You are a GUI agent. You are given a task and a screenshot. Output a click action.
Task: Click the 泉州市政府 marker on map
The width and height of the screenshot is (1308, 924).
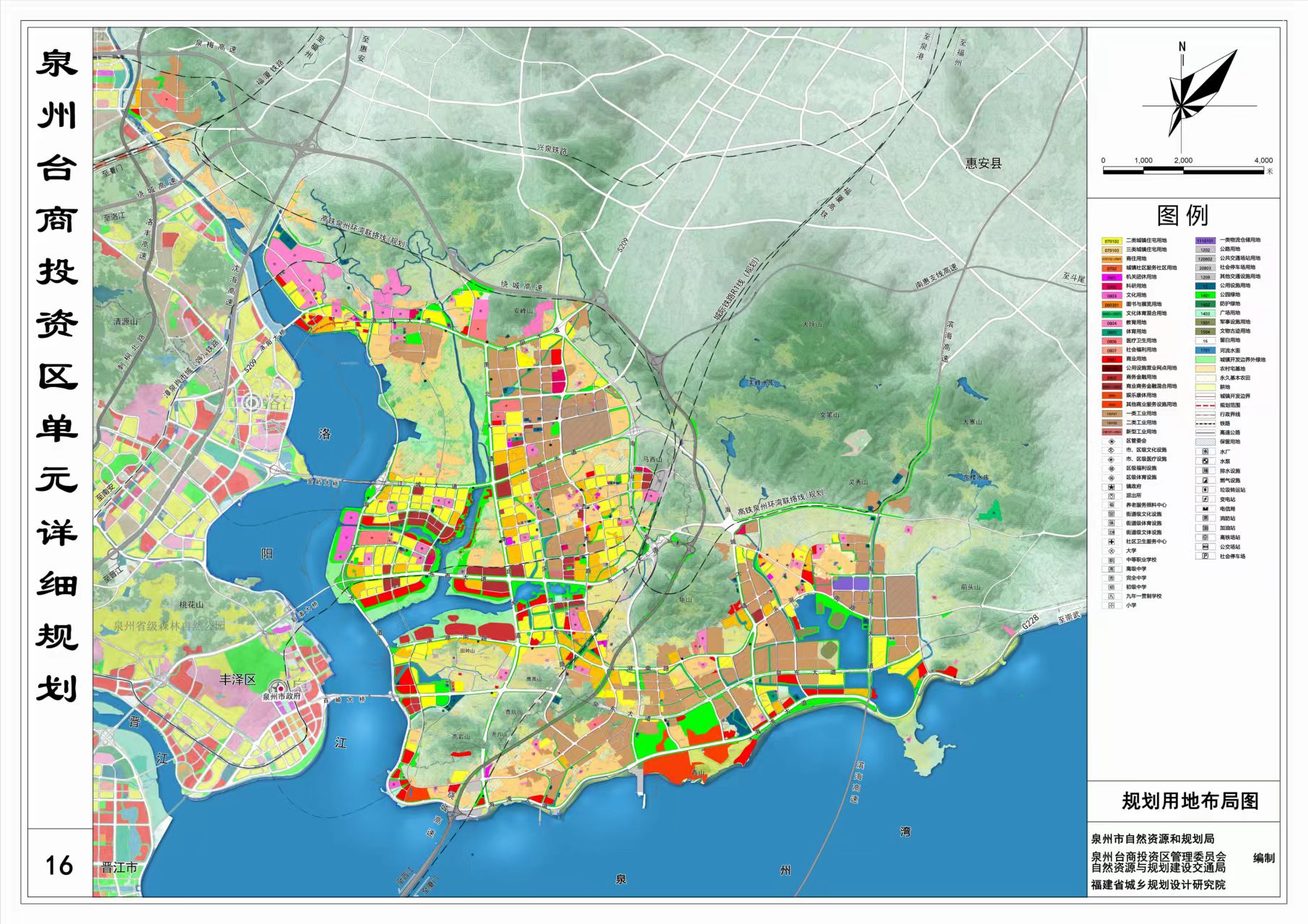tap(279, 687)
